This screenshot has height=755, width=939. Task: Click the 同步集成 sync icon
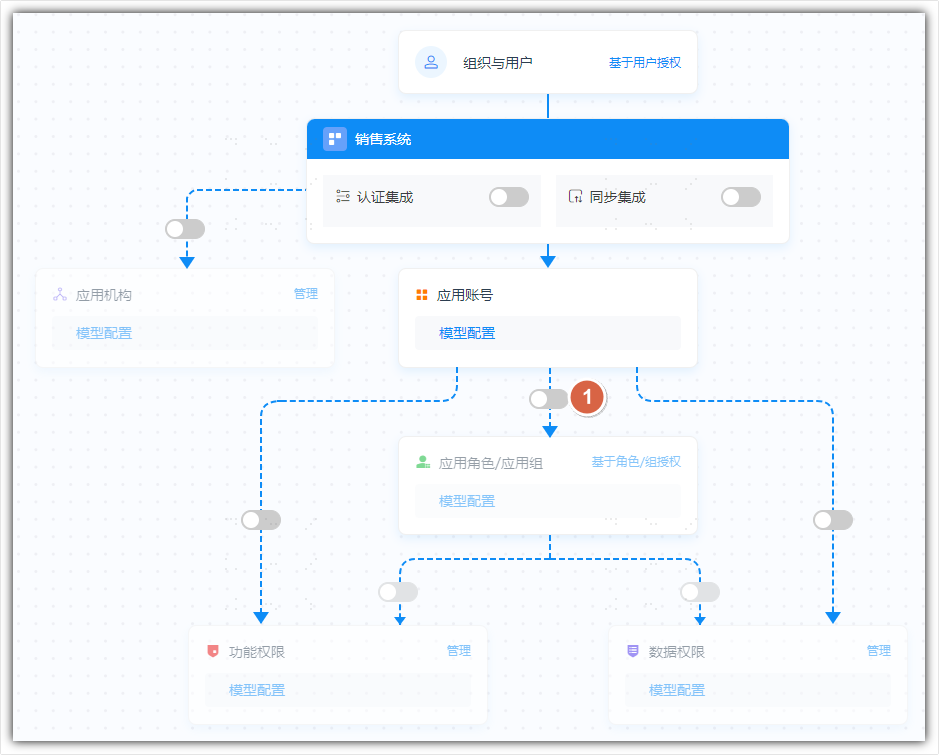click(x=575, y=196)
